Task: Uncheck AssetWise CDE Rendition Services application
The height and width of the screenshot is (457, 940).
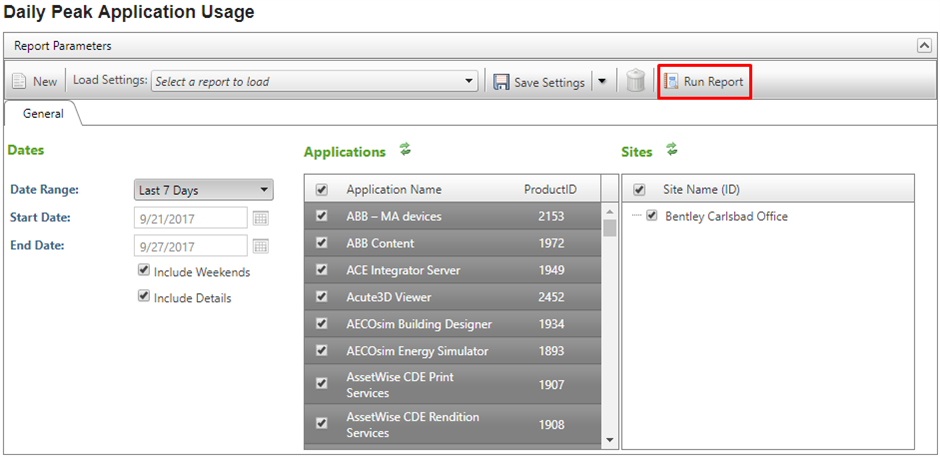Action: tap(321, 423)
